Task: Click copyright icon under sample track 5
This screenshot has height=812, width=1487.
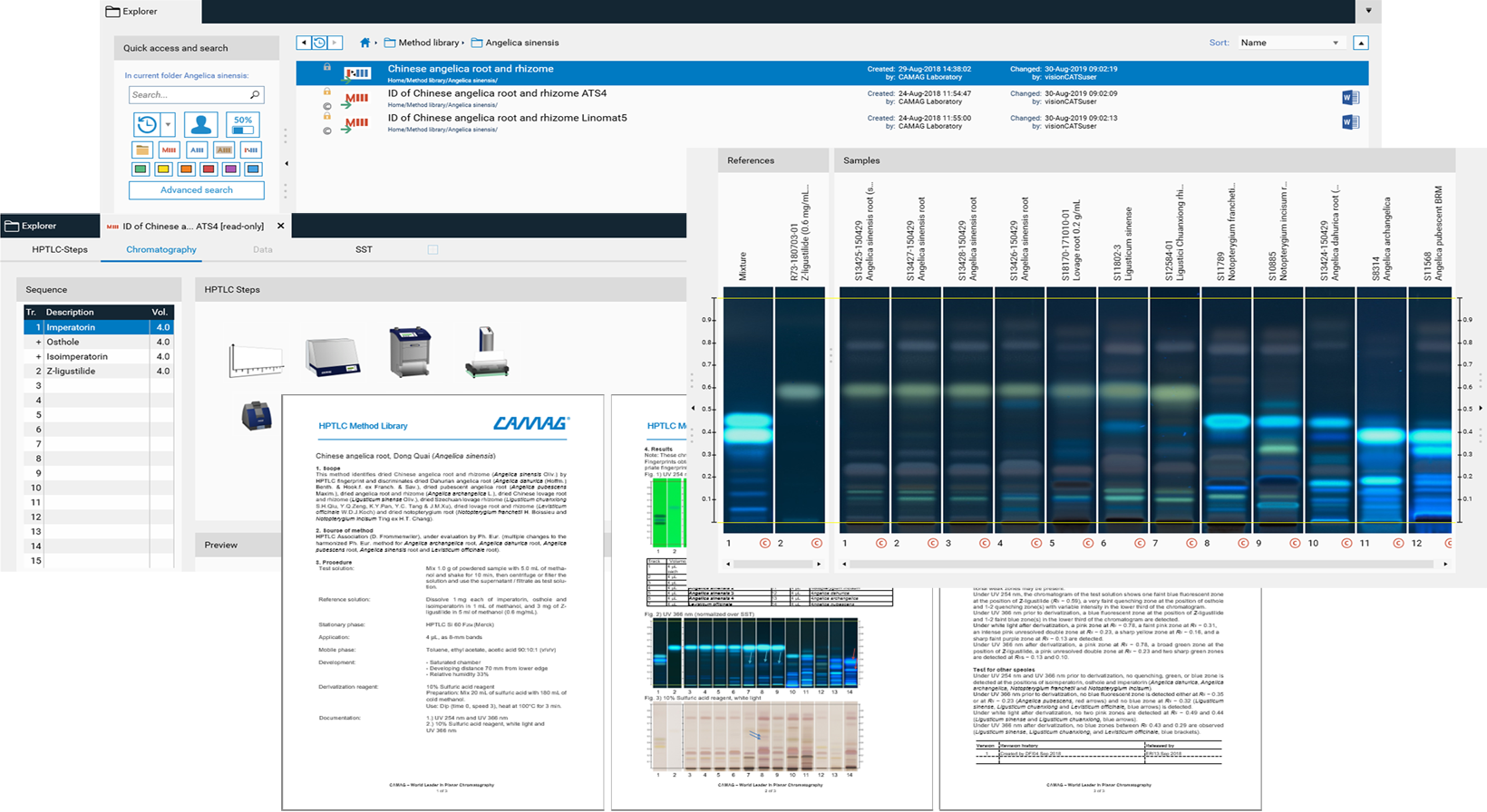Action: (1088, 544)
